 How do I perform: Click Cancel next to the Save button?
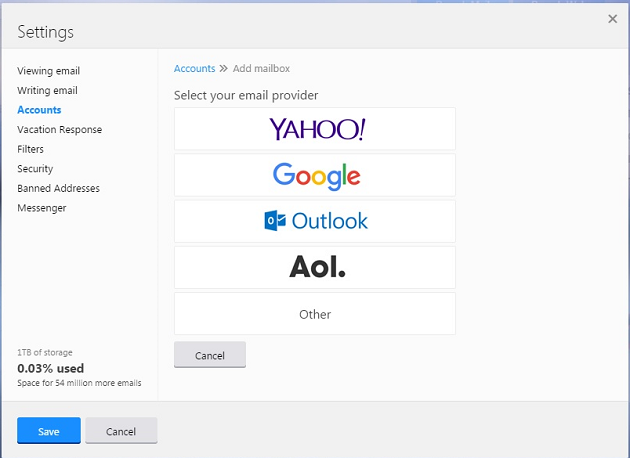(x=121, y=431)
